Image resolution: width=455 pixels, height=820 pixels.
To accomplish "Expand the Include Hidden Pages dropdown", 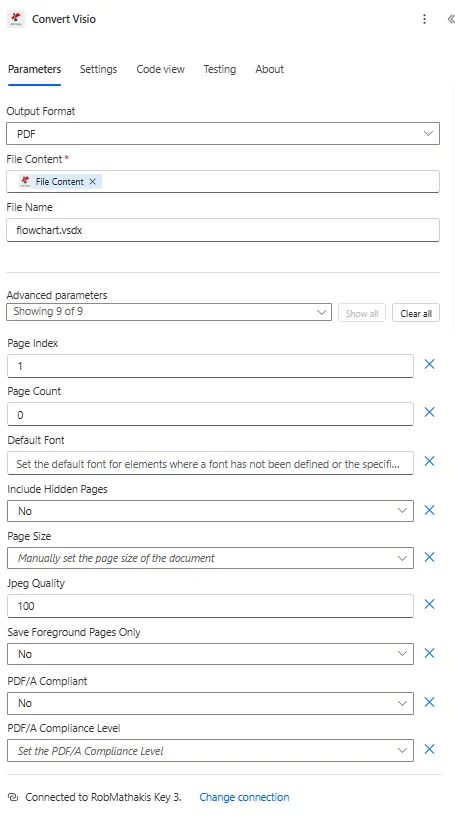I will coord(210,511).
